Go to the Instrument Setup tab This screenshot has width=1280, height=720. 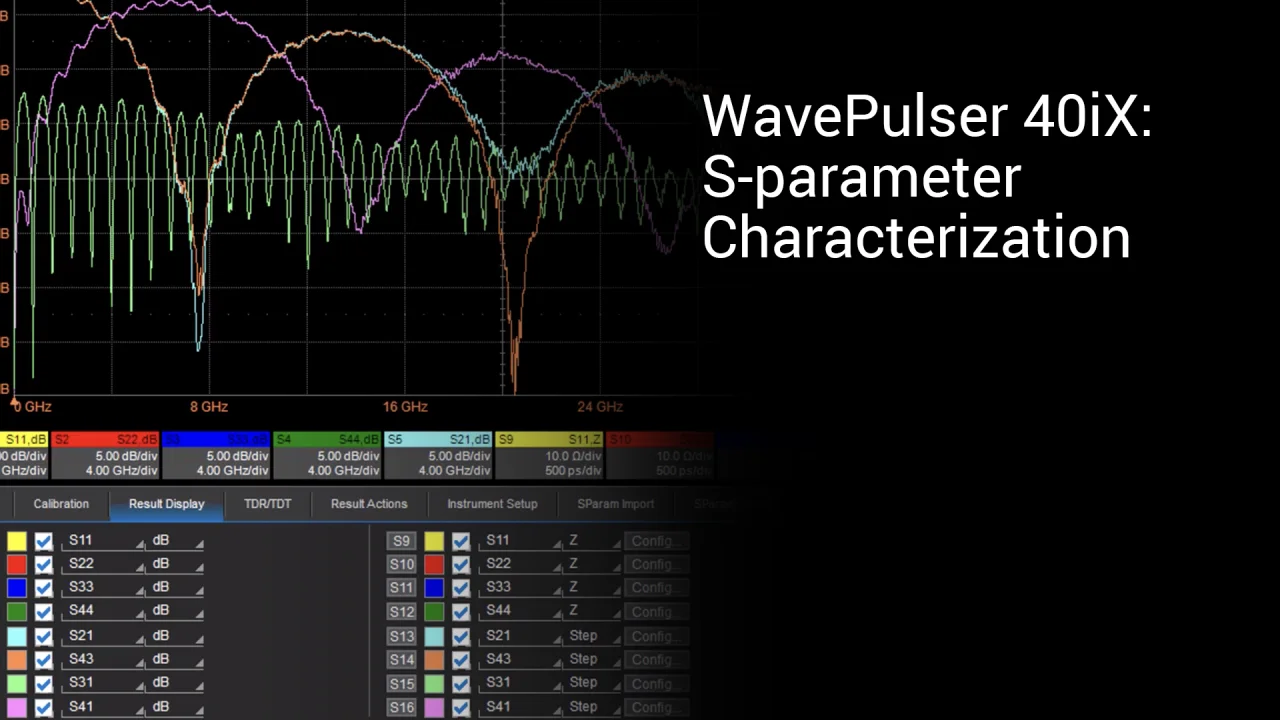tap(492, 504)
